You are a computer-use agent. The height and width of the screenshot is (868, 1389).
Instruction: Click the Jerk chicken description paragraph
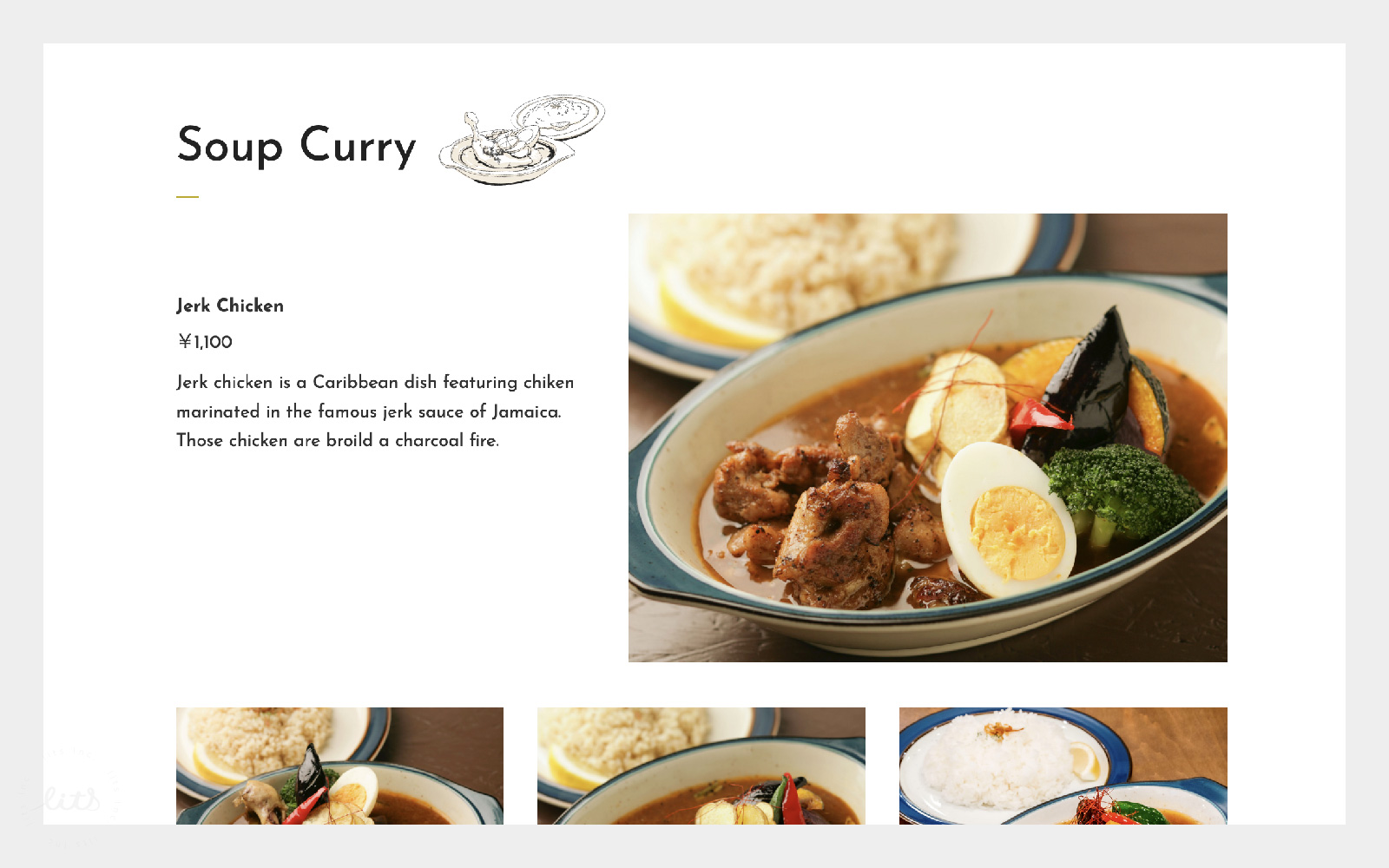375,411
